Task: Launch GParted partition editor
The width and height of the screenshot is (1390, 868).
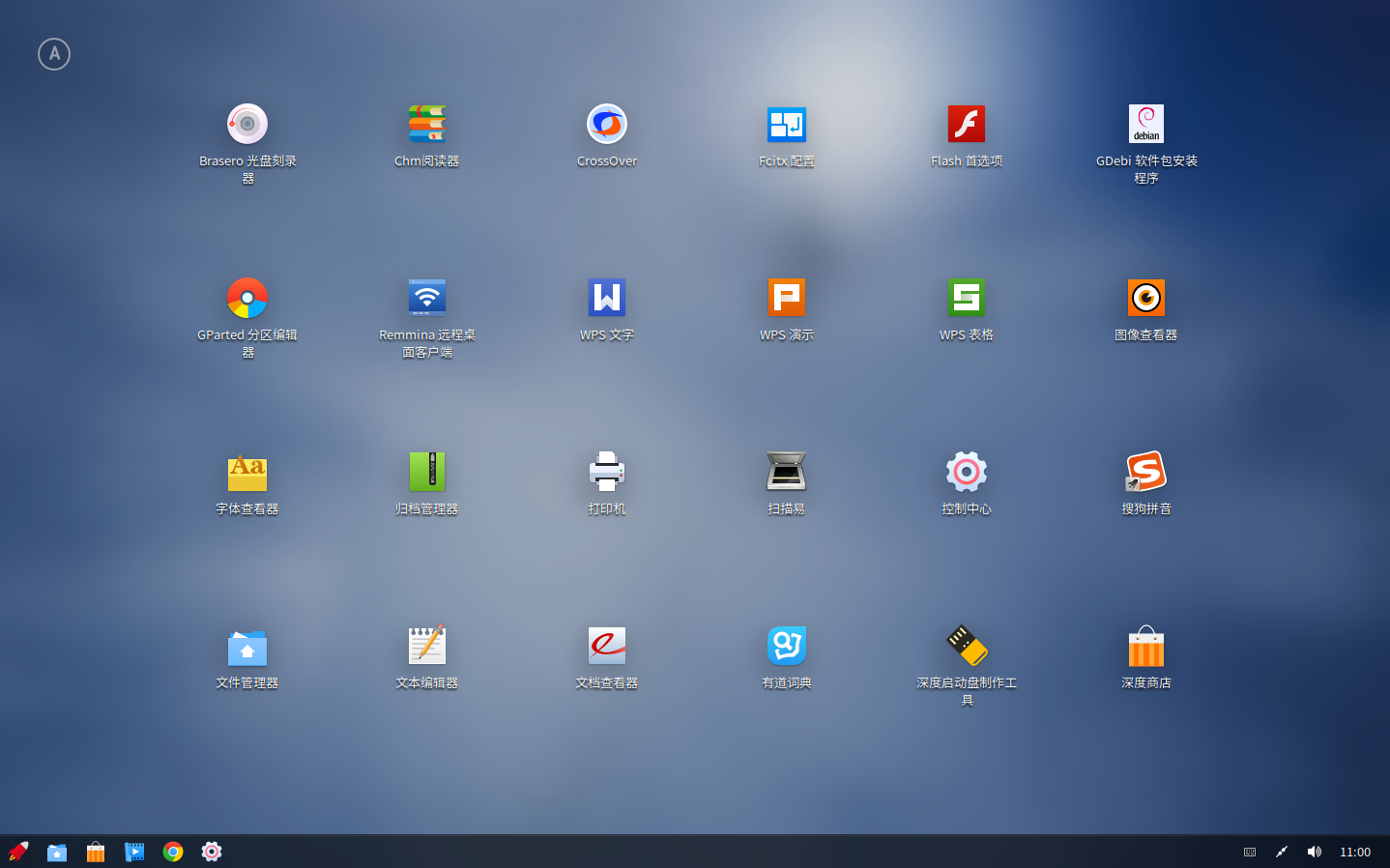Action: 247,299
